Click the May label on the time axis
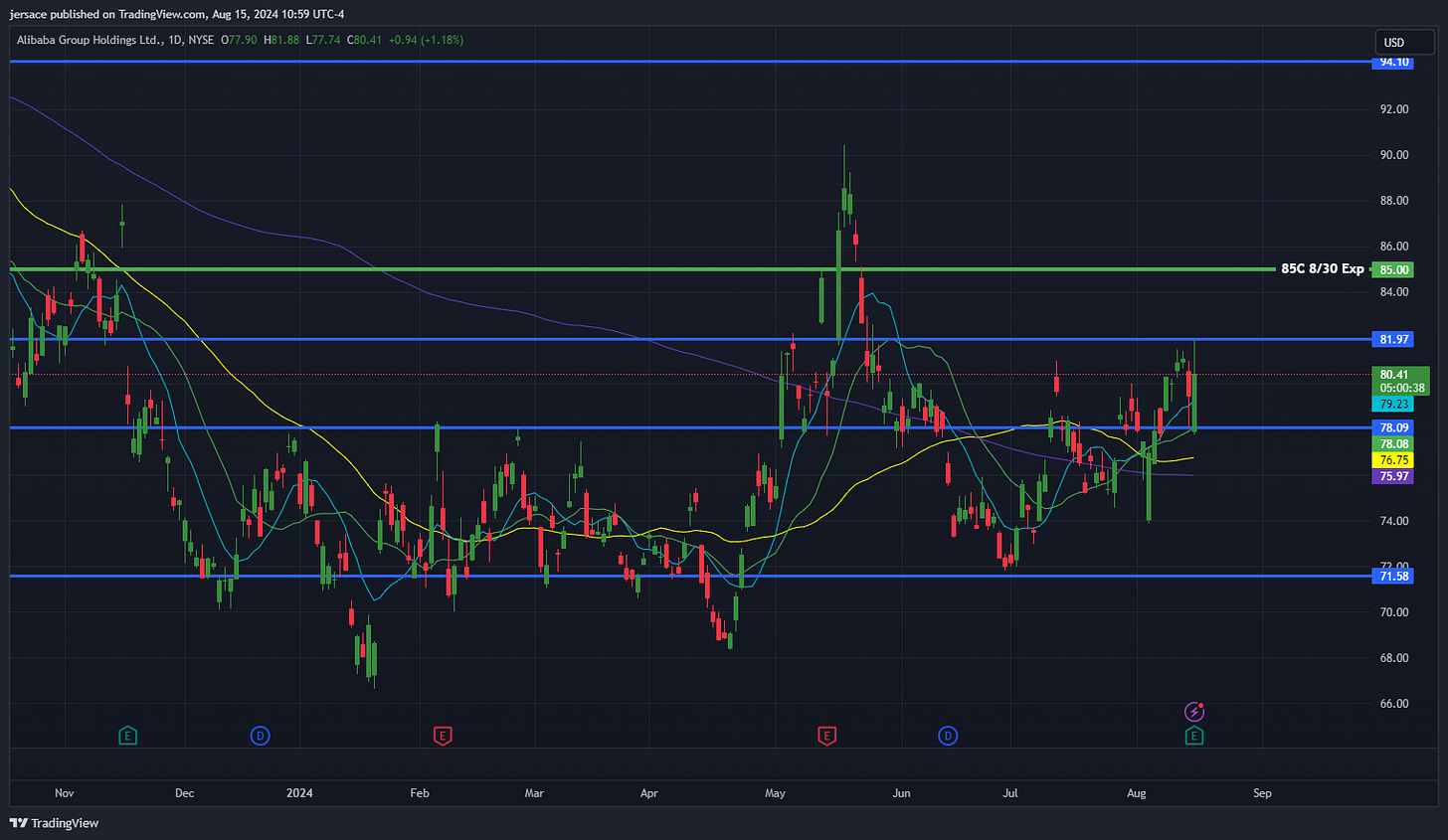 [775, 793]
